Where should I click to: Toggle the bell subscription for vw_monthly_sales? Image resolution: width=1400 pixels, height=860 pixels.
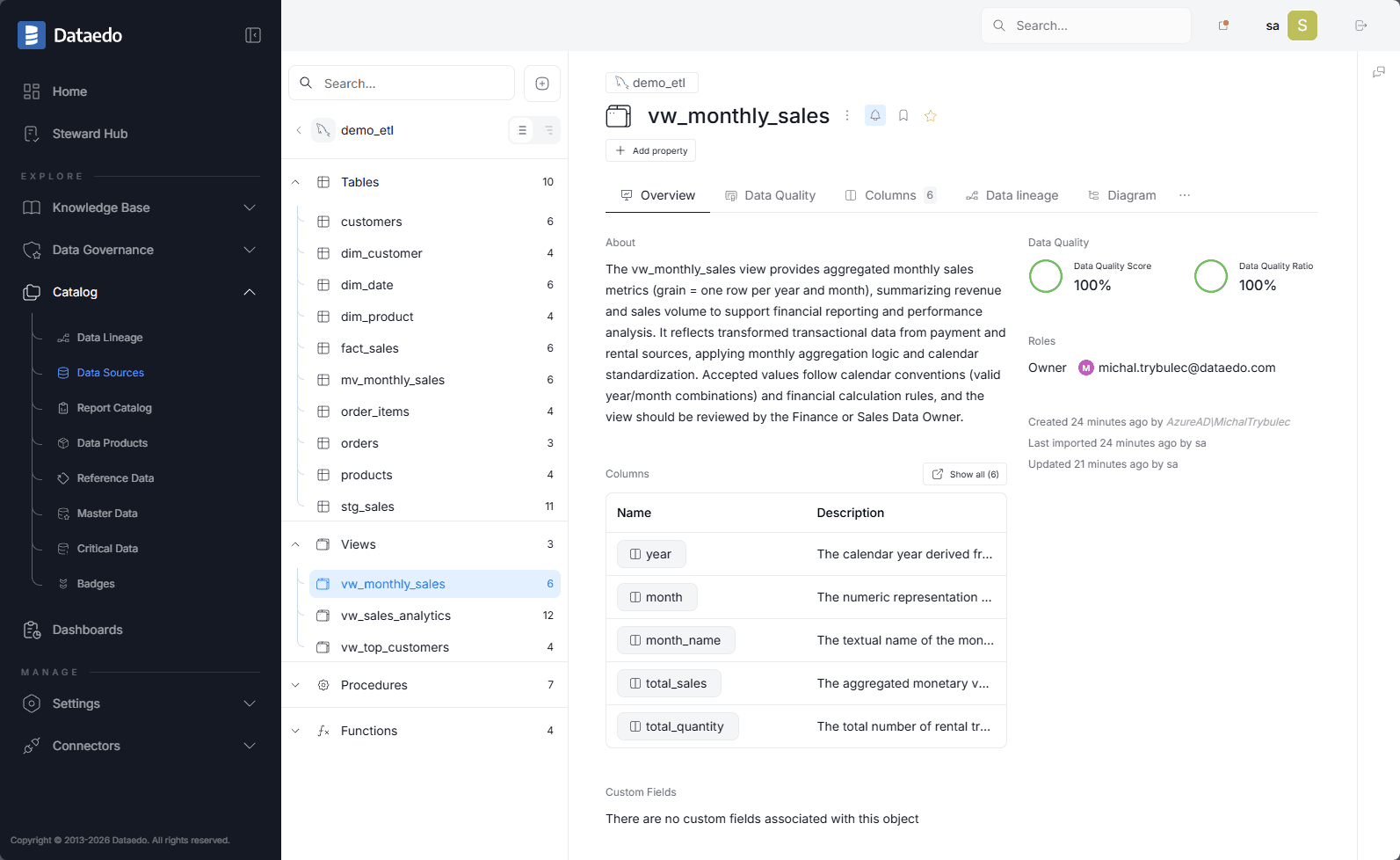tap(875, 115)
